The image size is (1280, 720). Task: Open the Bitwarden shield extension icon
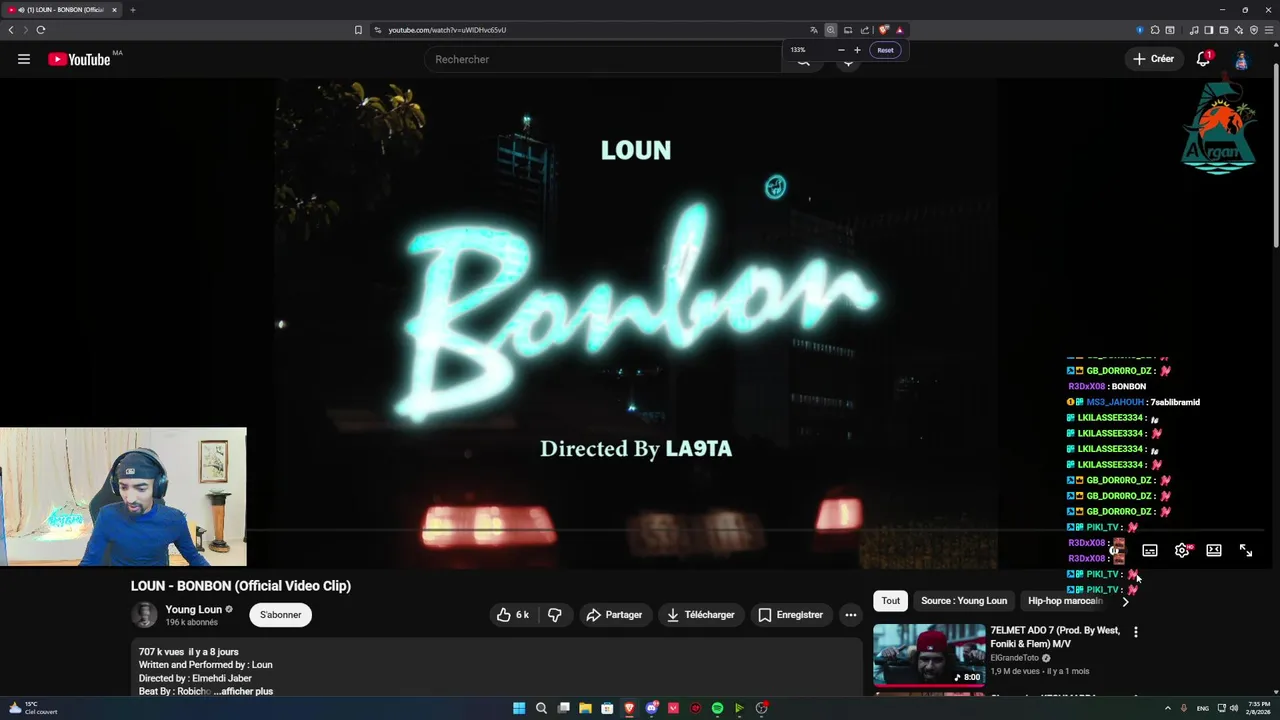click(1140, 30)
